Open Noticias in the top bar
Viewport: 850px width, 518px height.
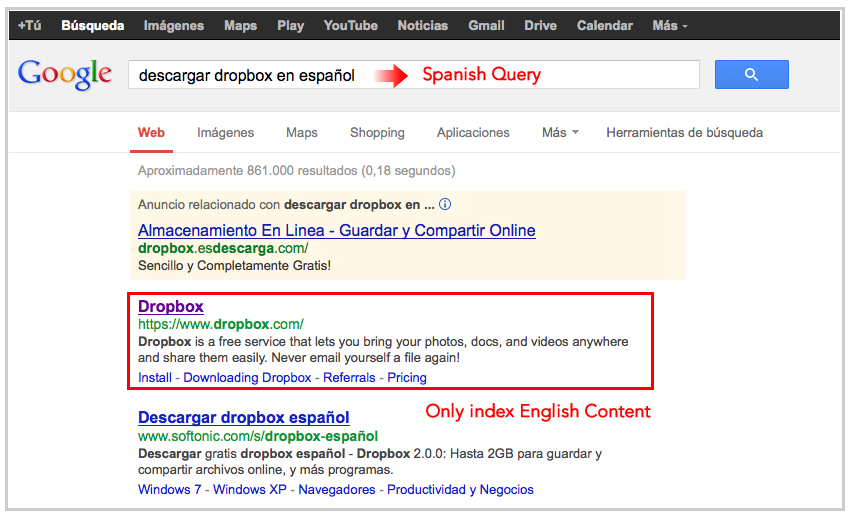pyautogui.click(x=423, y=25)
